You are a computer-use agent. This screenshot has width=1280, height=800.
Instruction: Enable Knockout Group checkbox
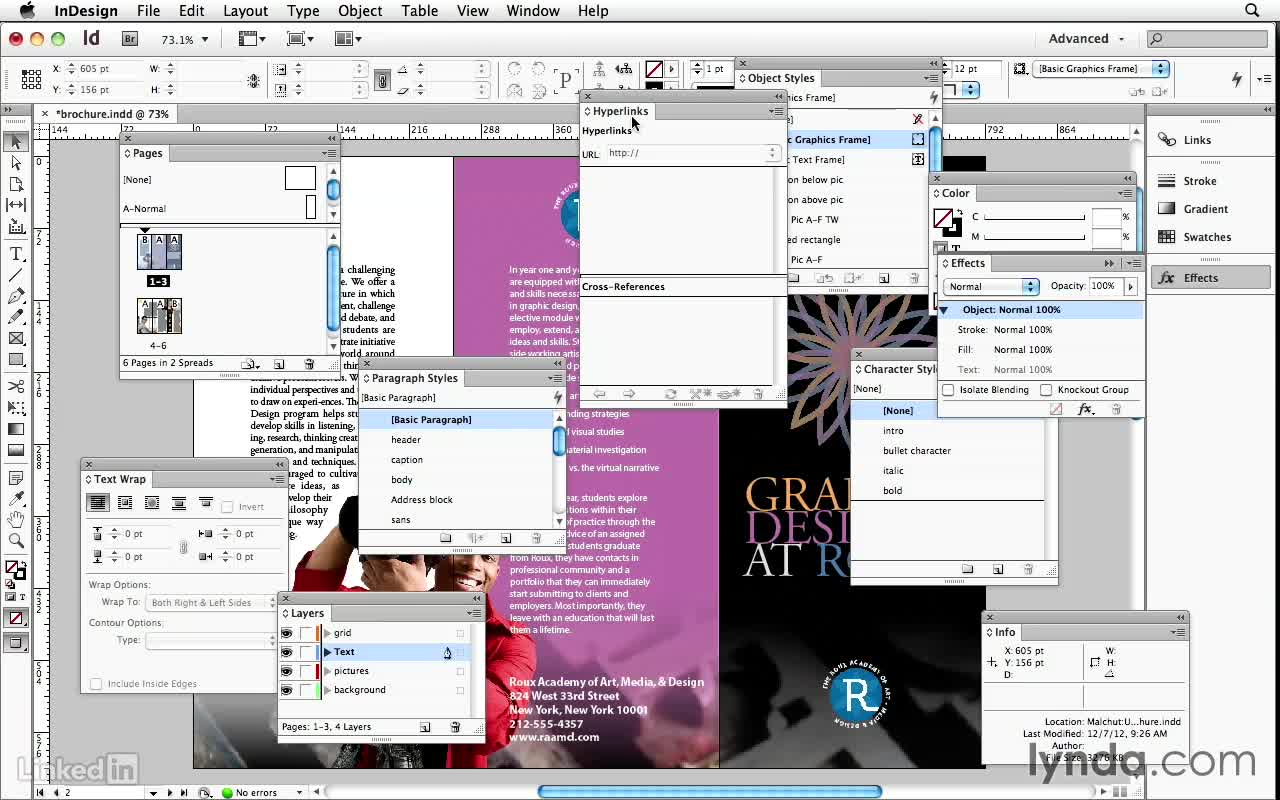pyautogui.click(x=1046, y=390)
